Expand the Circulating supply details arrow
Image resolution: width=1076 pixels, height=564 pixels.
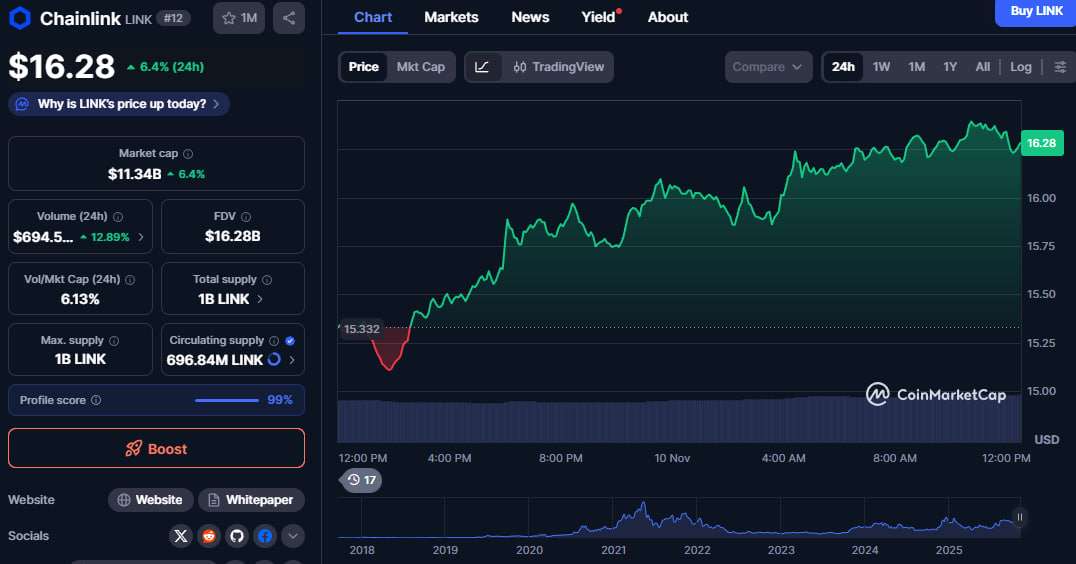point(292,360)
